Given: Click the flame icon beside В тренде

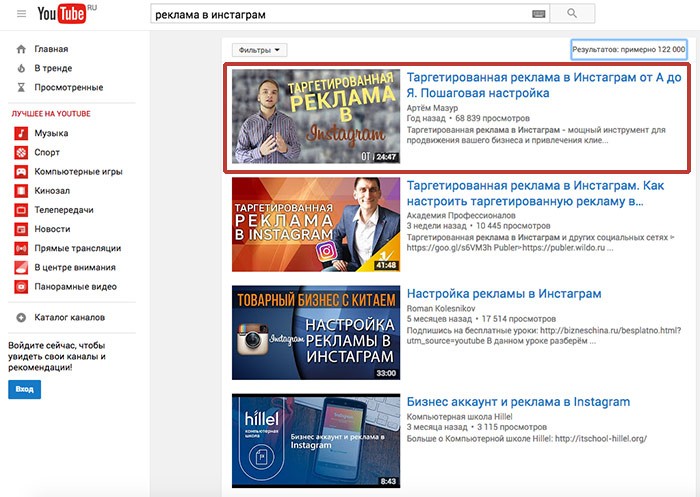Looking at the screenshot, I should [21, 68].
